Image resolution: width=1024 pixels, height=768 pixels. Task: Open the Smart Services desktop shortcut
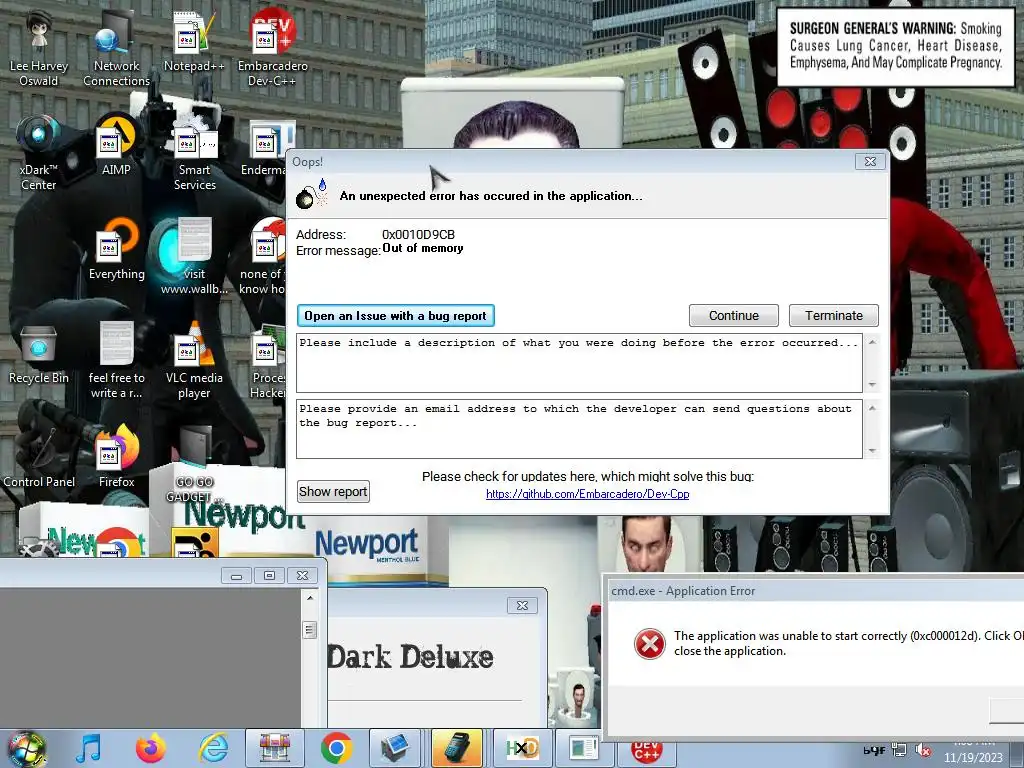coord(194,153)
